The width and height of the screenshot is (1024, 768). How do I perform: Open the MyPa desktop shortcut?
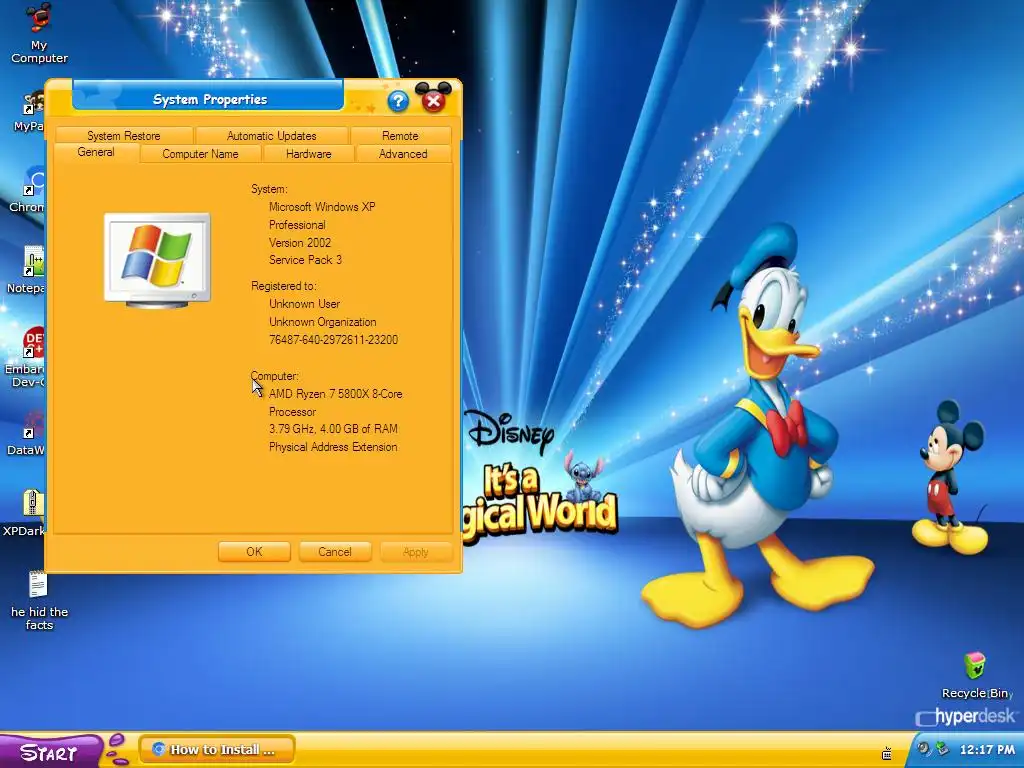30,112
